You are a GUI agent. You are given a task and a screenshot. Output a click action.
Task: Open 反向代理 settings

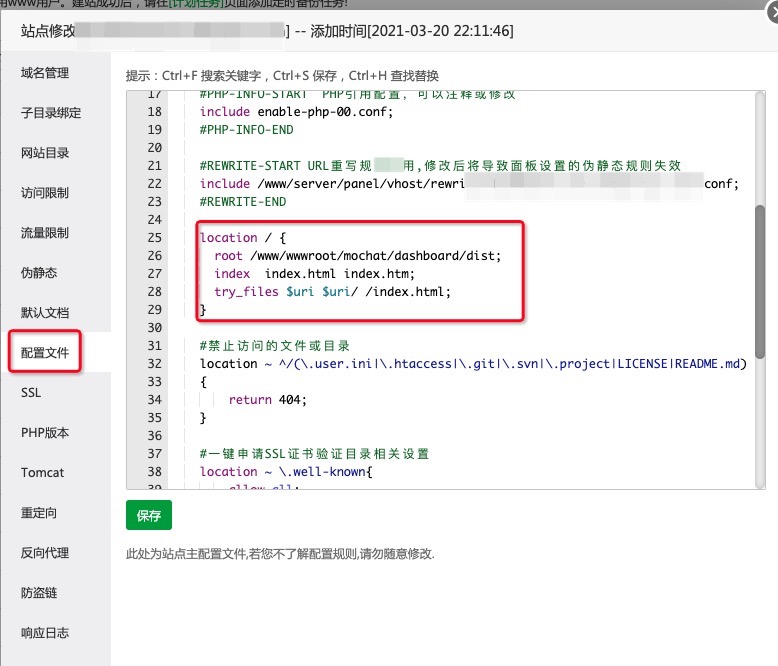pos(45,553)
